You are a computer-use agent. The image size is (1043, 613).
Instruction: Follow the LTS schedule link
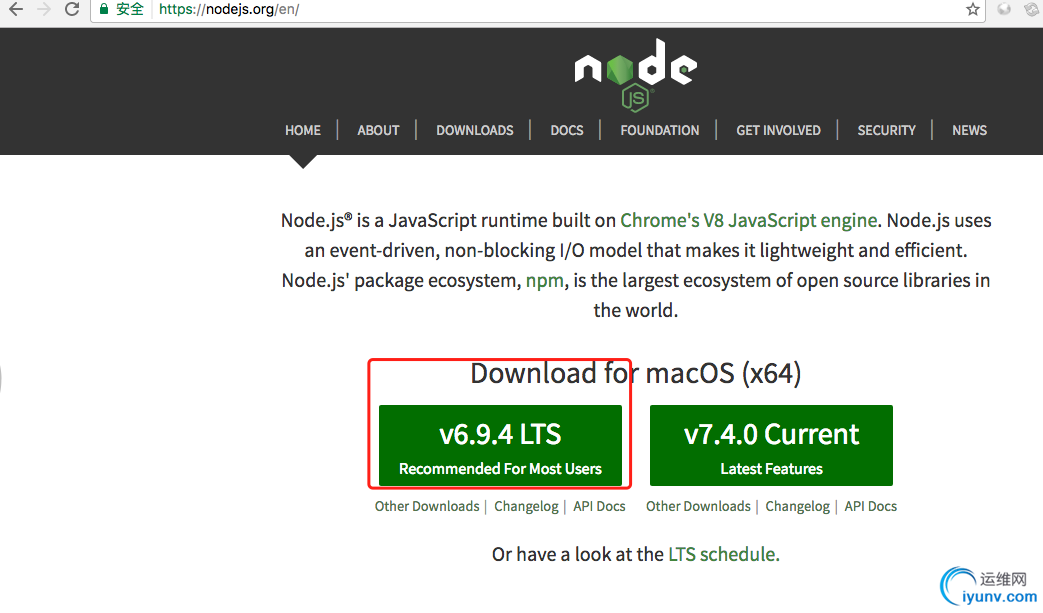coord(722,554)
